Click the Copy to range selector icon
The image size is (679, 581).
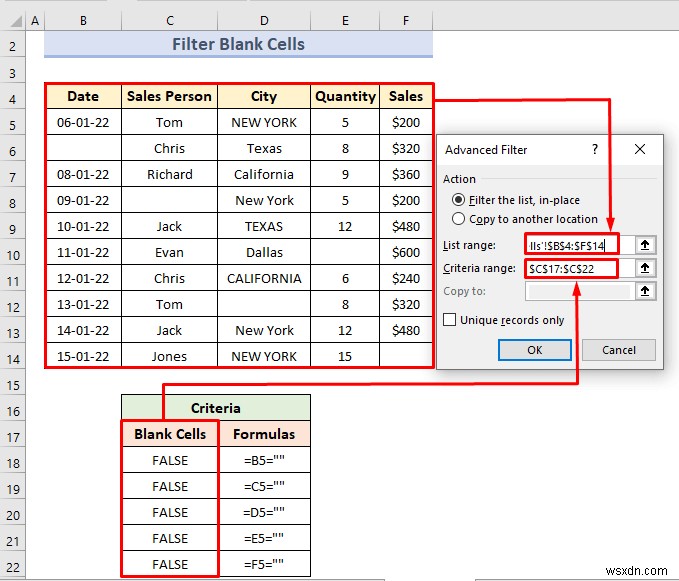click(x=645, y=291)
